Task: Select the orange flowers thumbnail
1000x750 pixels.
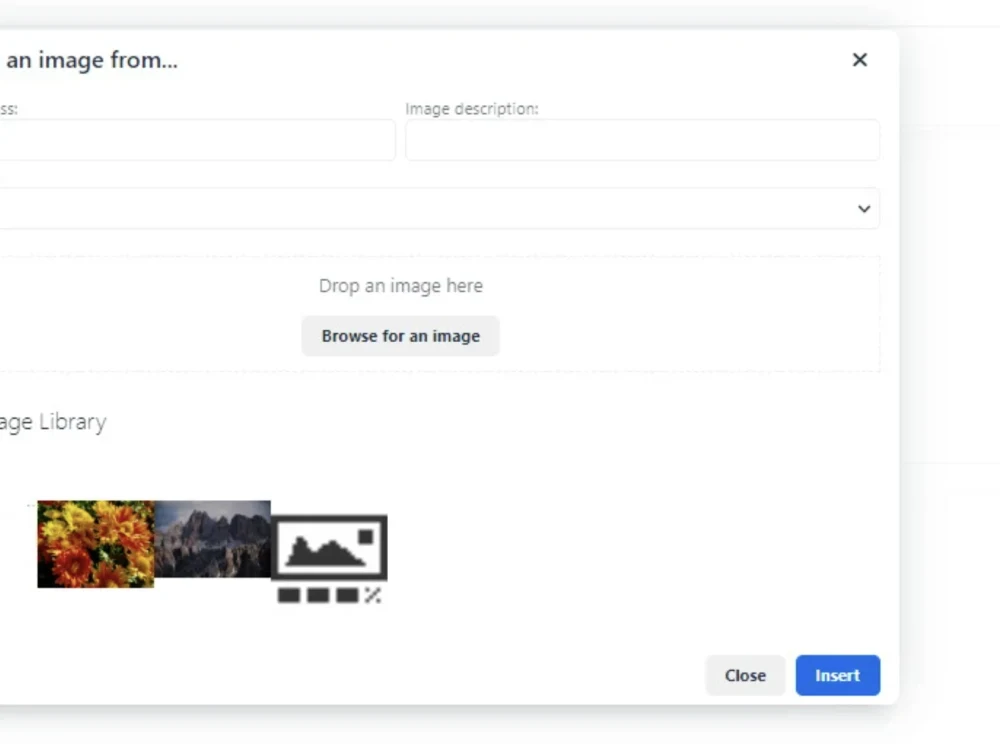Action: (96, 544)
